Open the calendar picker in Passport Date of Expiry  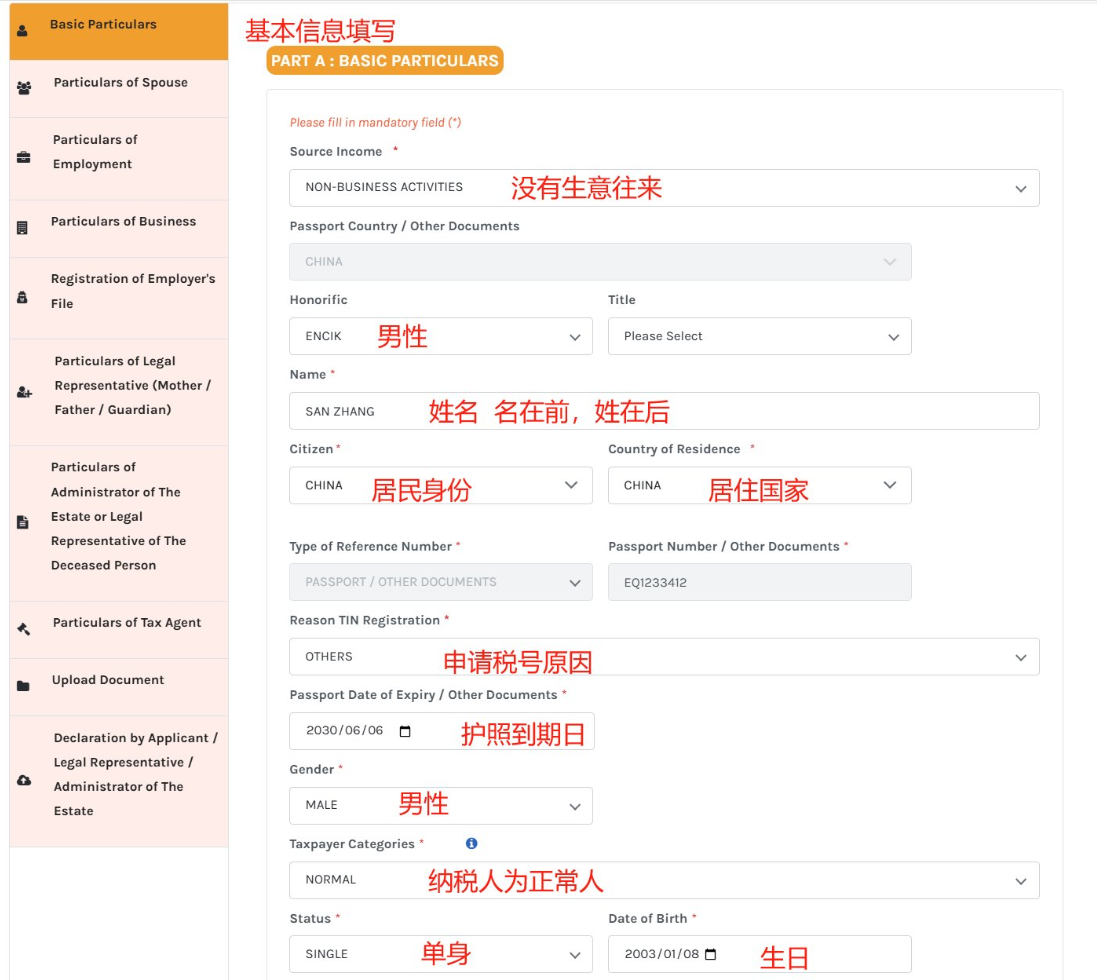coord(405,732)
